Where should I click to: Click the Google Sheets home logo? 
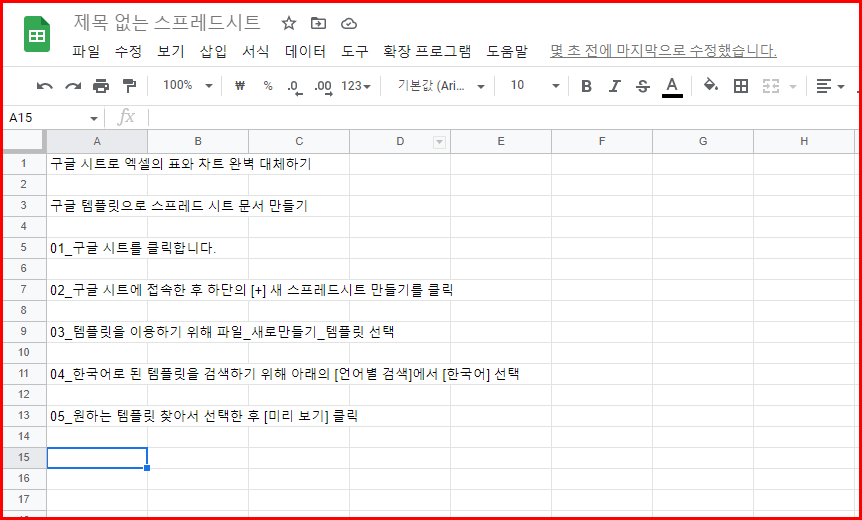pyautogui.click(x=37, y=34)
